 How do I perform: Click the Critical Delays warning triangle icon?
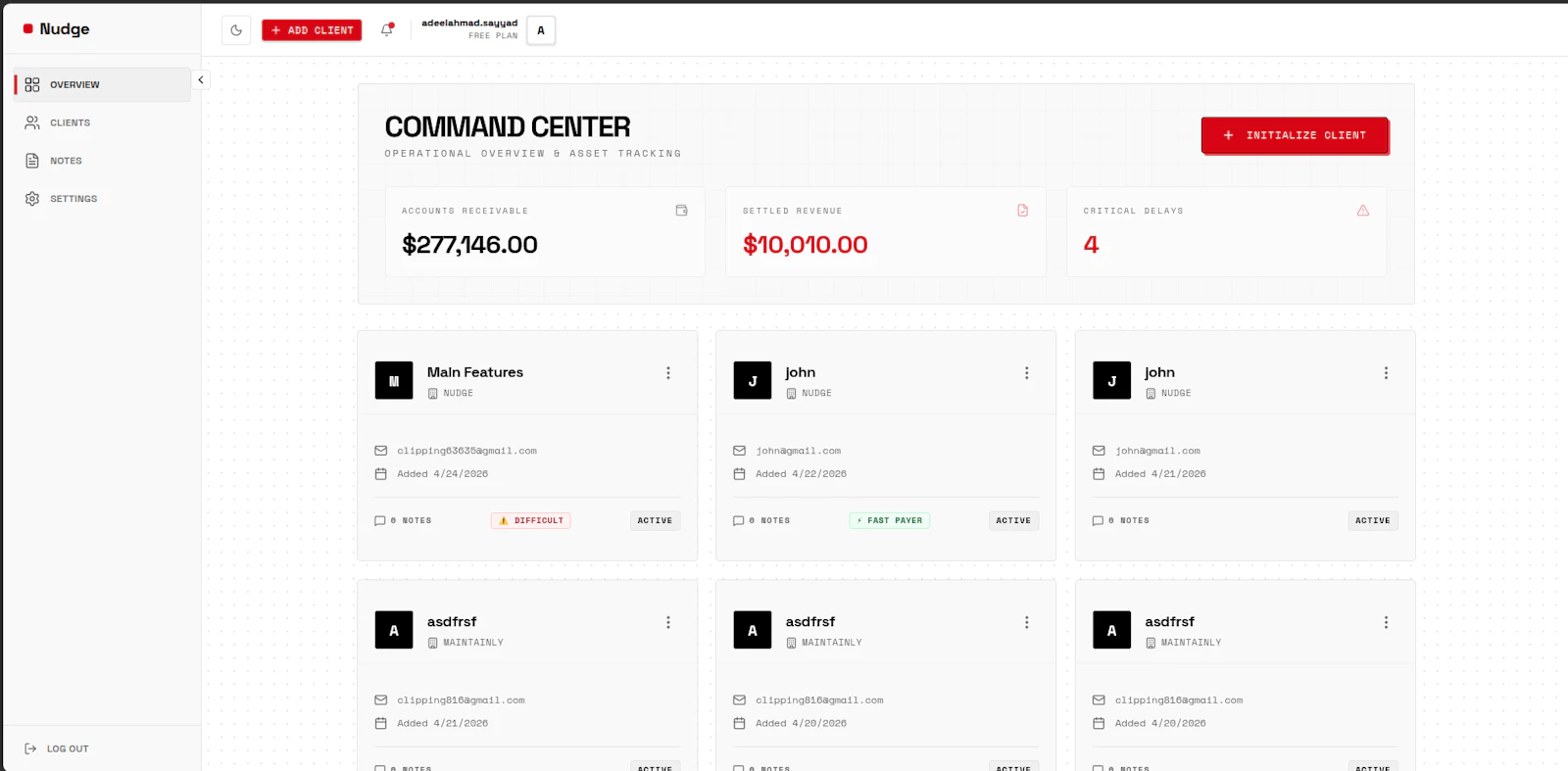1363,211
